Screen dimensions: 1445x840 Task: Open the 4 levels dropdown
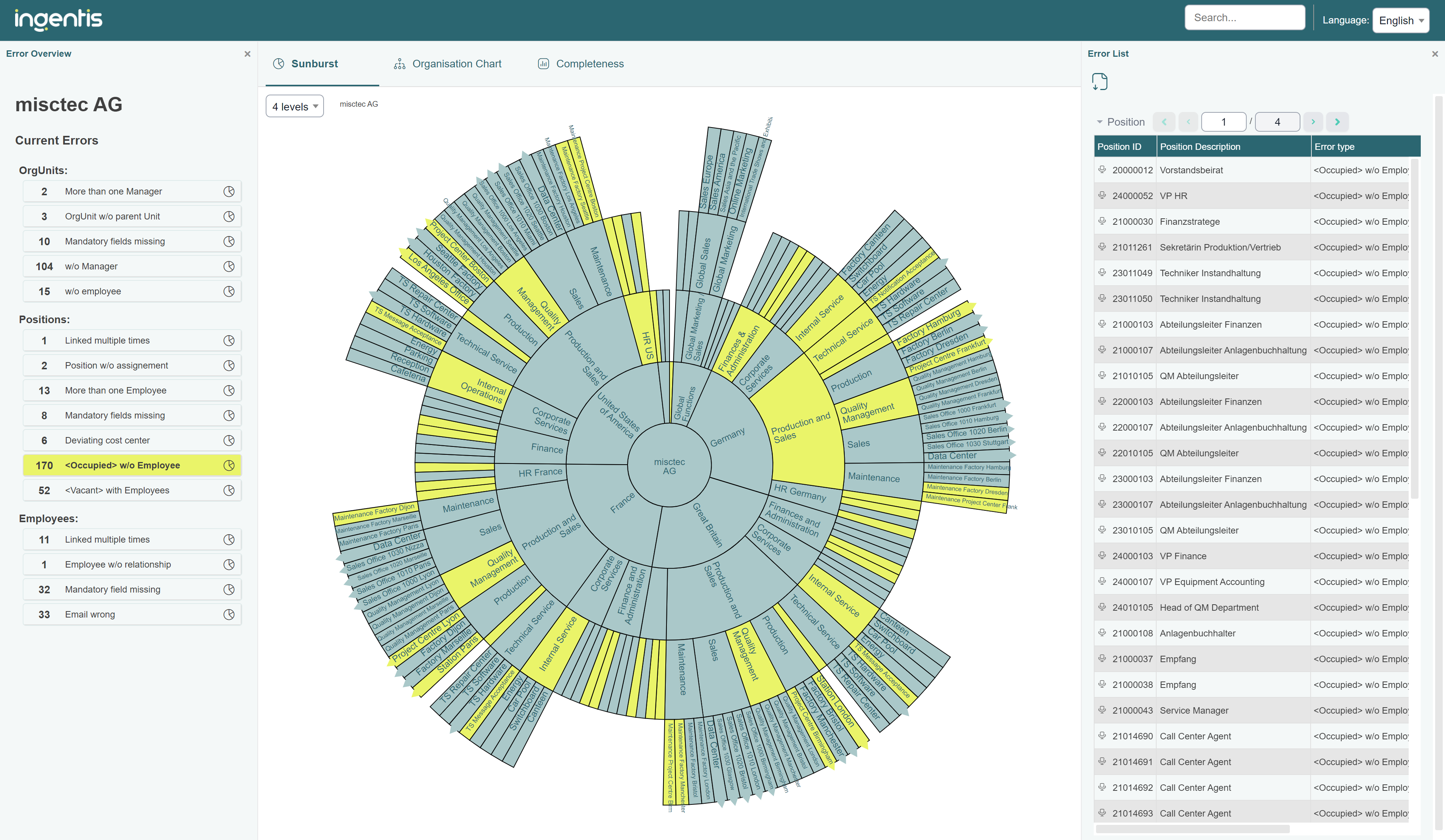pos(294,106)
